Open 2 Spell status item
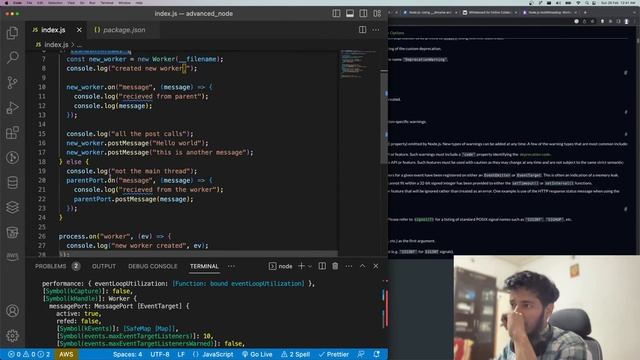This screenshot has width=640, height=360. pyautogui.click(x=295, y=354)
